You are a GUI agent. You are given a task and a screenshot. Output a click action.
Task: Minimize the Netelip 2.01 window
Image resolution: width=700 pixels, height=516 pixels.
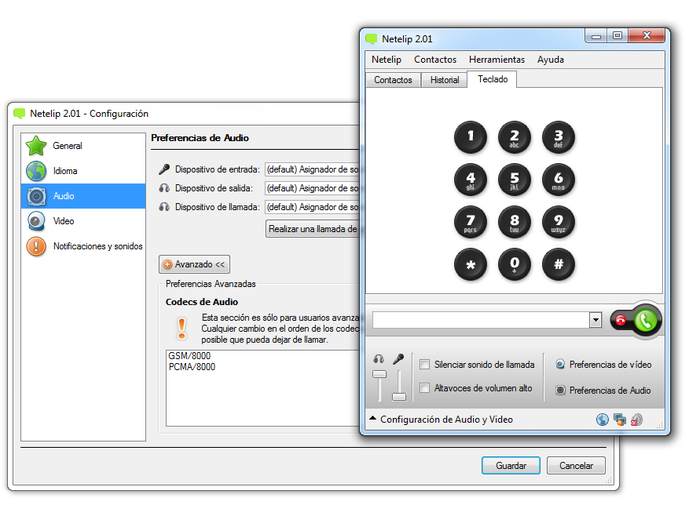(596, 36)
